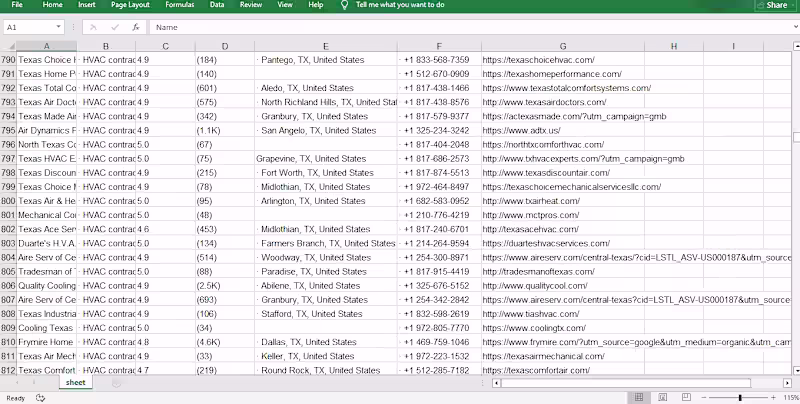
Task: Expand the formula bar chevron
Action: coord(795,28)
